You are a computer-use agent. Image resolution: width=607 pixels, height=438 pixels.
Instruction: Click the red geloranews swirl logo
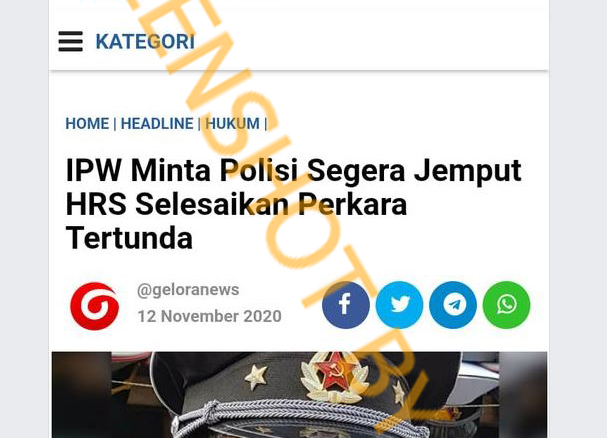95,306
